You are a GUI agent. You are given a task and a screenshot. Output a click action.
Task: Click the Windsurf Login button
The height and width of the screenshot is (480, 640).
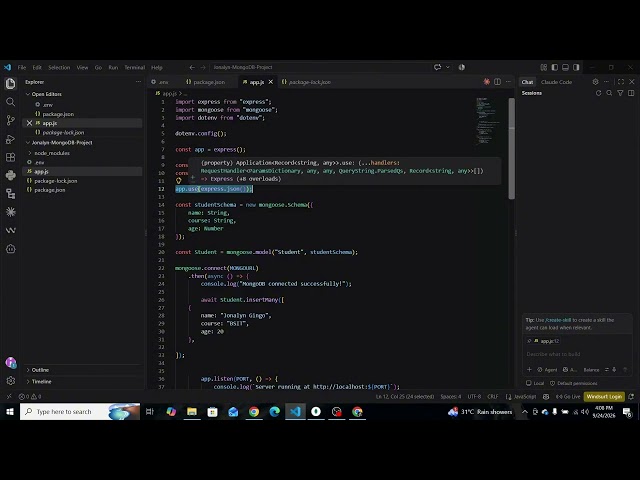(604, 396)
